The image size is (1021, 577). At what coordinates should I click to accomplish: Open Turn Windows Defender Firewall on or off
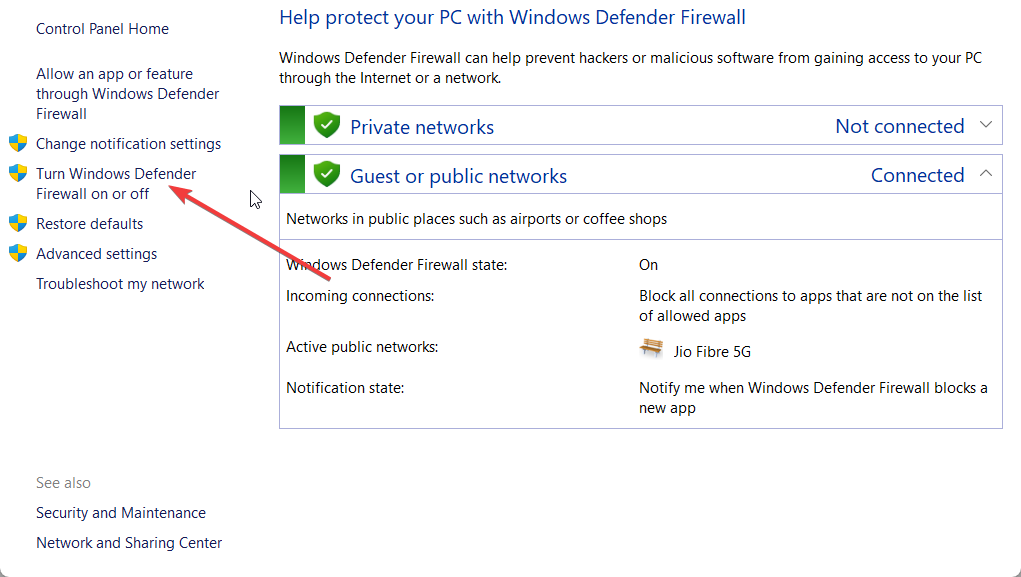pyautogui.click(x=115, y=183)
